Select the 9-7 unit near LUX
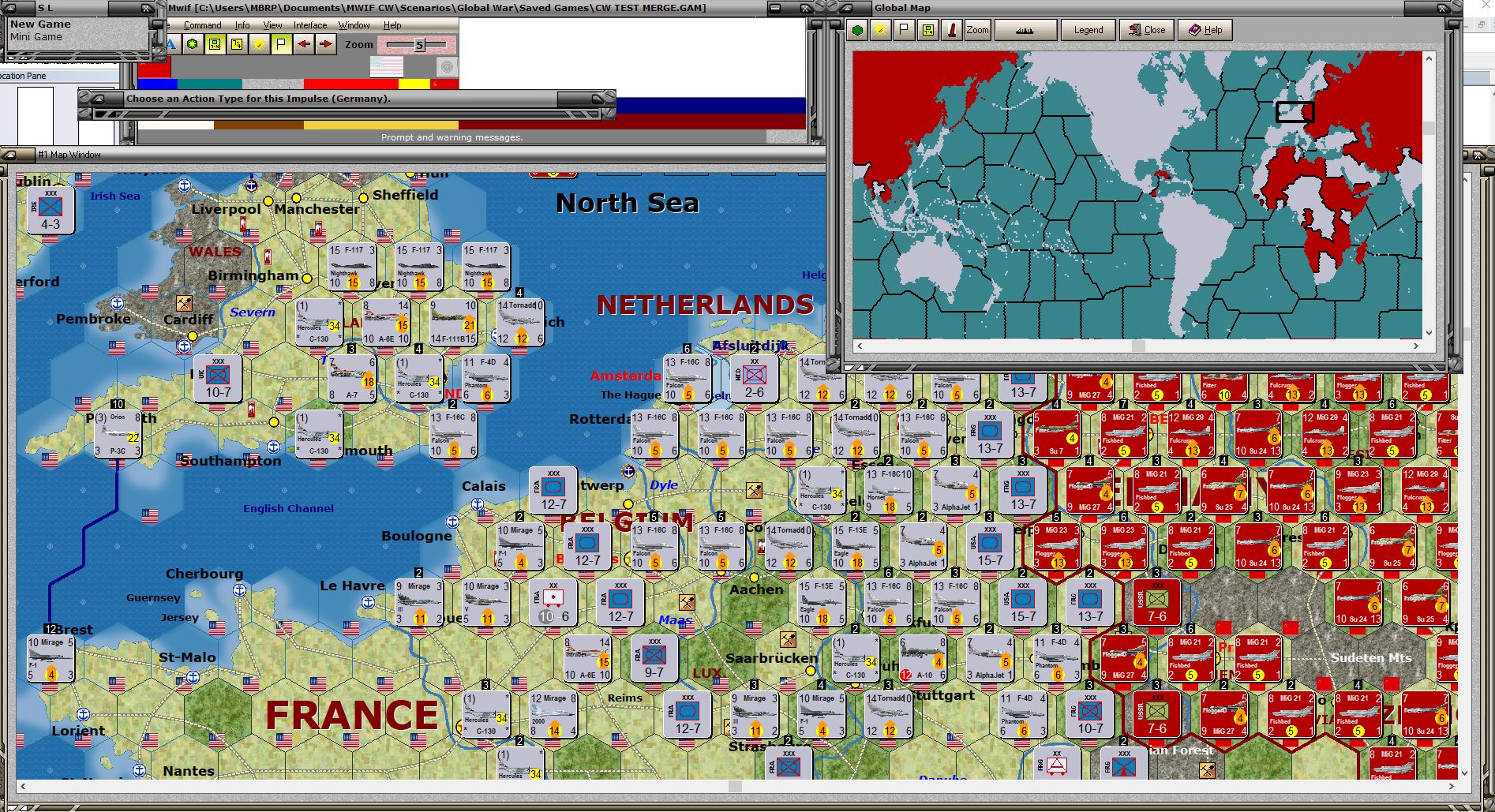Screen dimensions: 1495x812 click(x=654, y=658)
